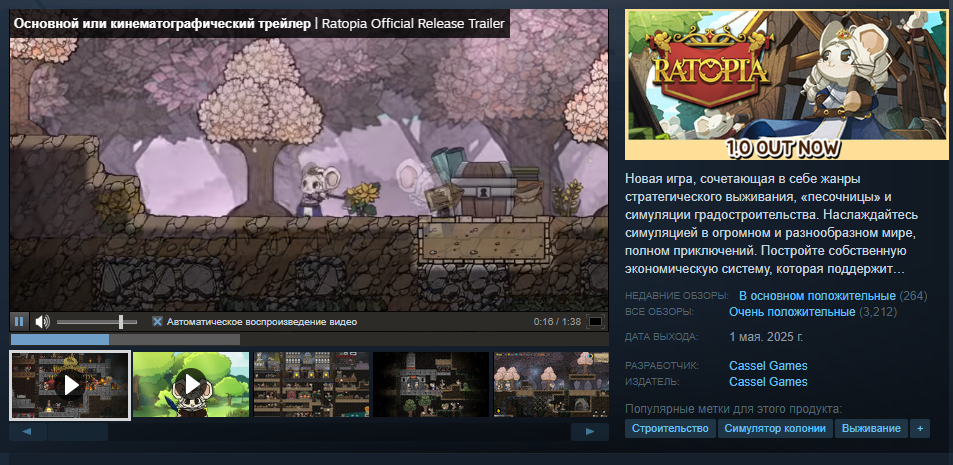Go to next thumbnails with right arrow

(x=590, y=432)
